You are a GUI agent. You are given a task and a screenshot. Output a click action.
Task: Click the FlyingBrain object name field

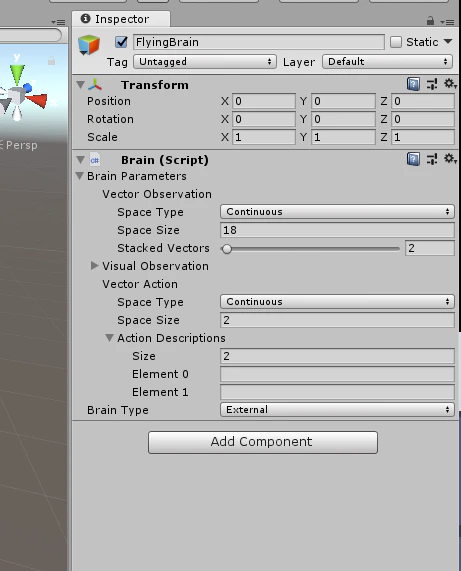click(x=259, y=42)
